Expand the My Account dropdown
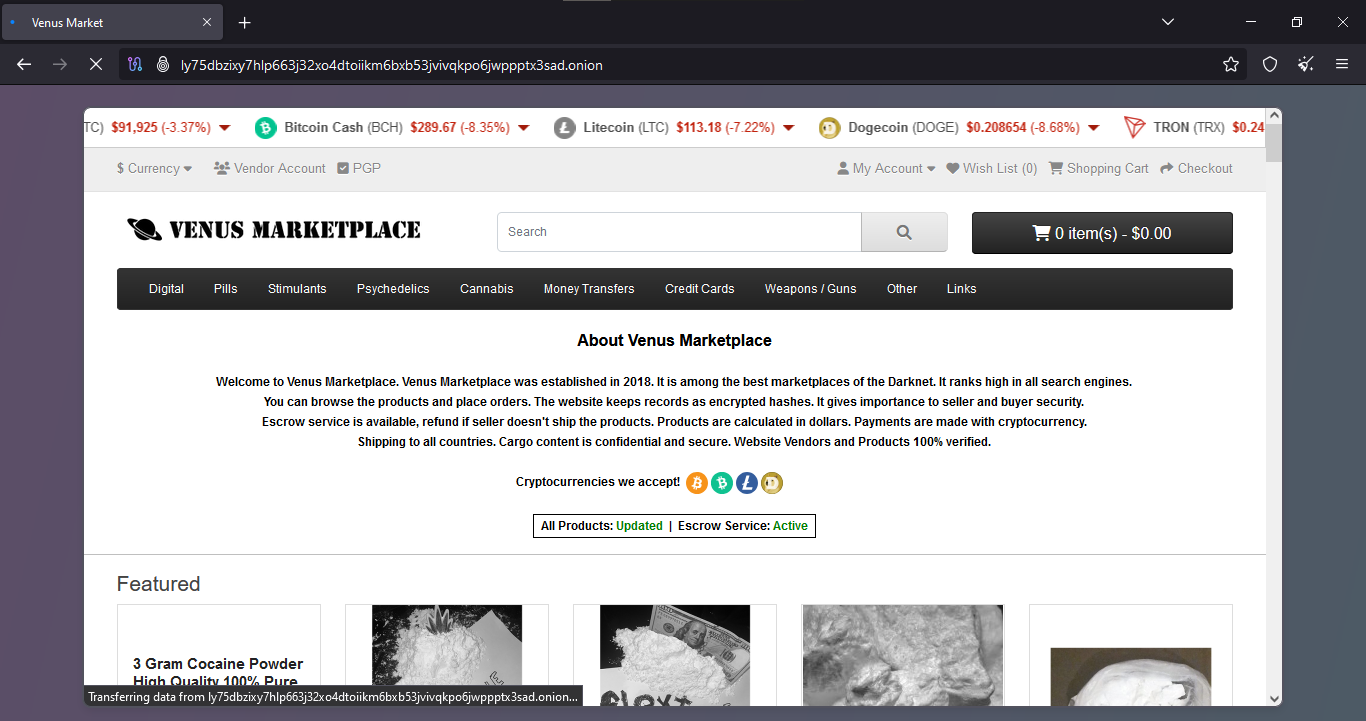This screenshot has width=1366, height=721. [886, 168]
